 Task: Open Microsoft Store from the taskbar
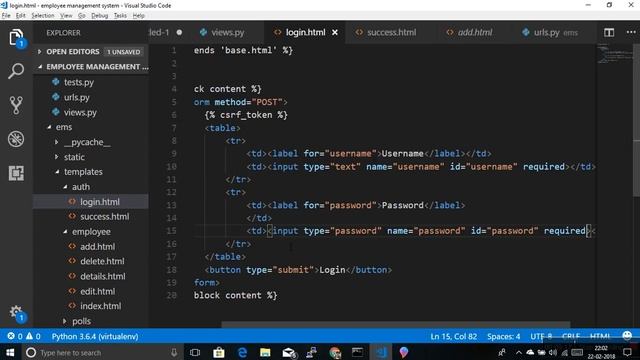point(219,352)
